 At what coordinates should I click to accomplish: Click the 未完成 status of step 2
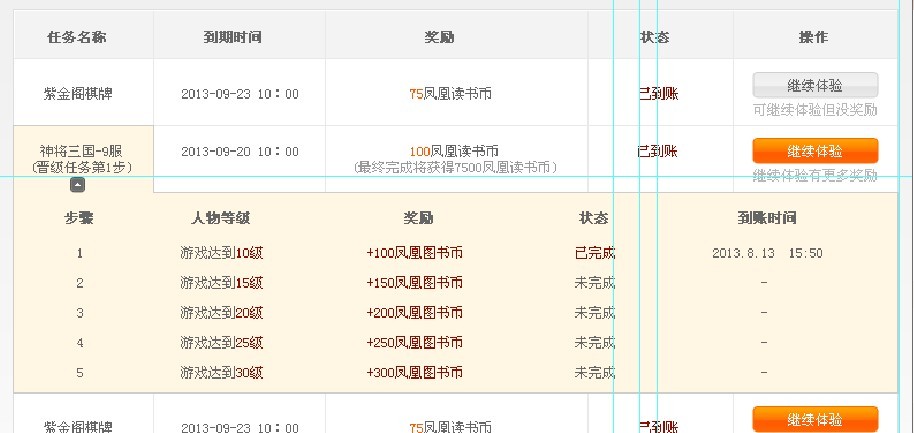(595, 283)
